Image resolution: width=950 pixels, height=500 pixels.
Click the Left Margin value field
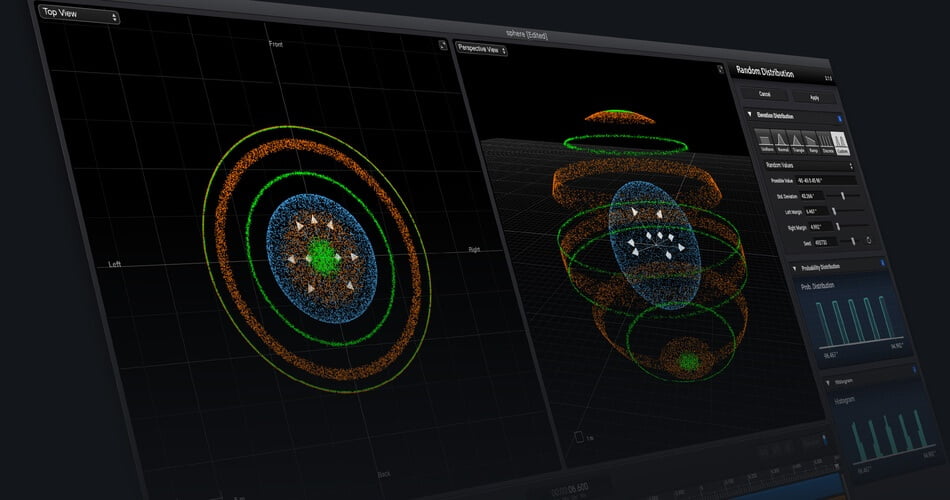coord(812,211)
